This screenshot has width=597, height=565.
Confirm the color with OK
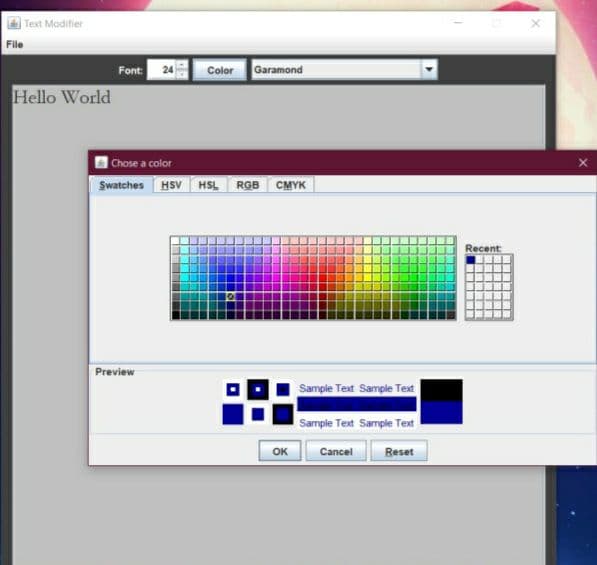[x=280, y=451]
